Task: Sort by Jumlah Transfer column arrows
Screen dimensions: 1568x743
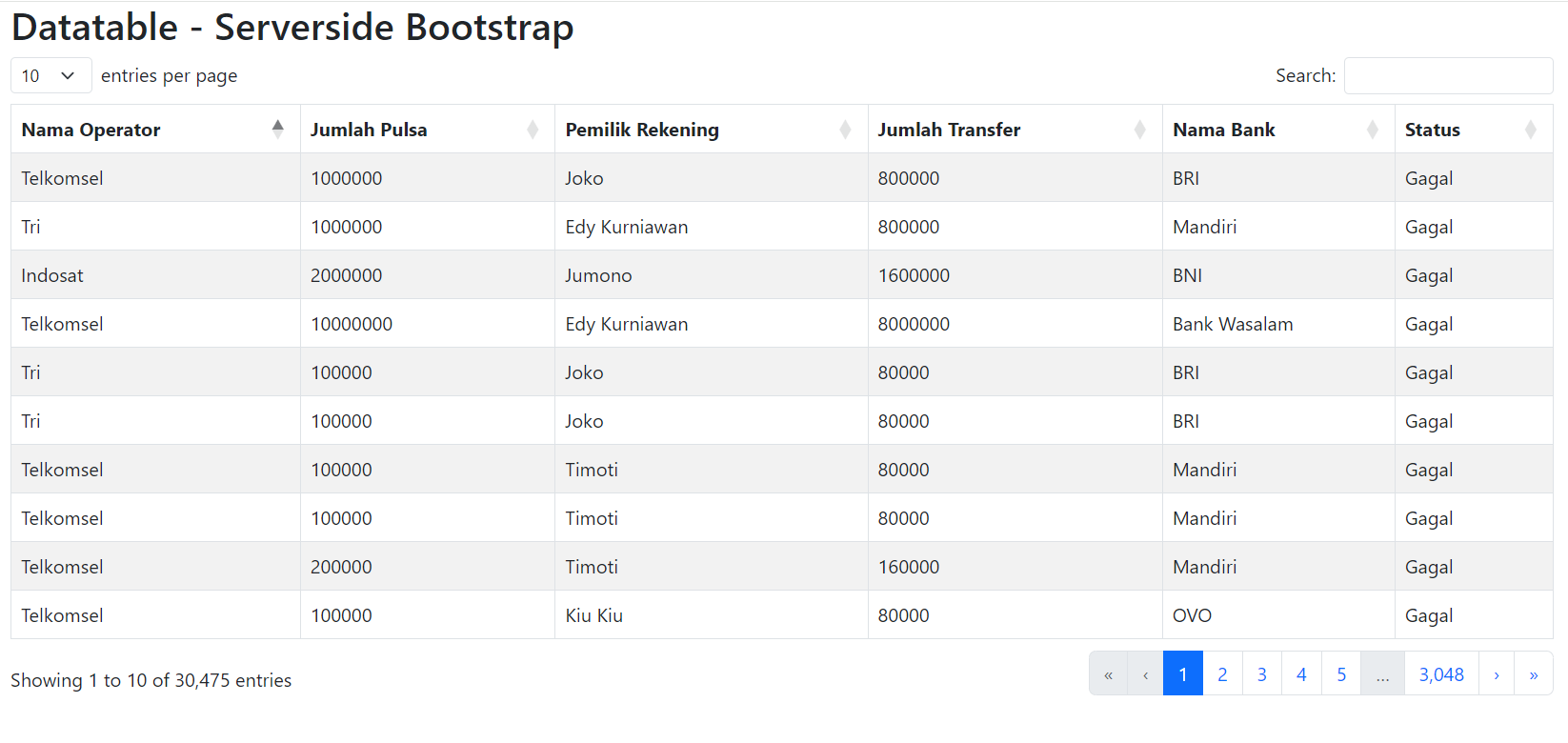Action: (x=1139, y=130)
